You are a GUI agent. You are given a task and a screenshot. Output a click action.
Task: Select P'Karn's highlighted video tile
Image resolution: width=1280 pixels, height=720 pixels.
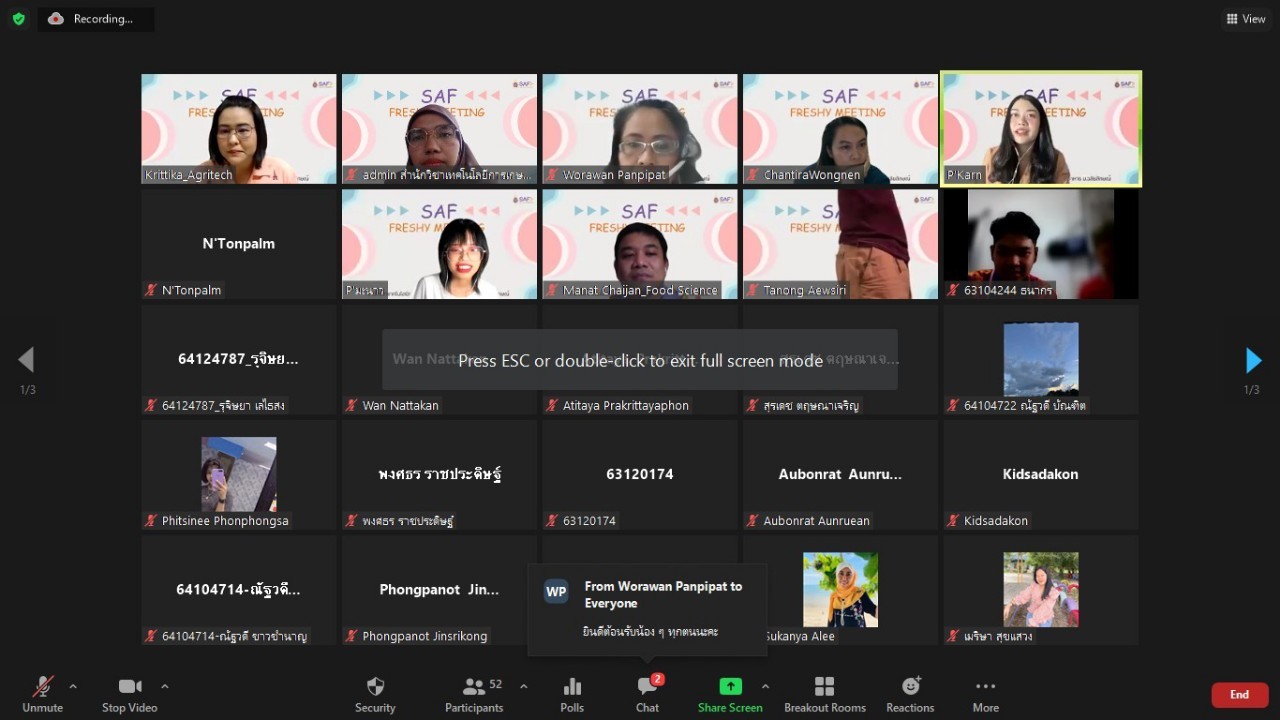click(x=1040, y=129)
